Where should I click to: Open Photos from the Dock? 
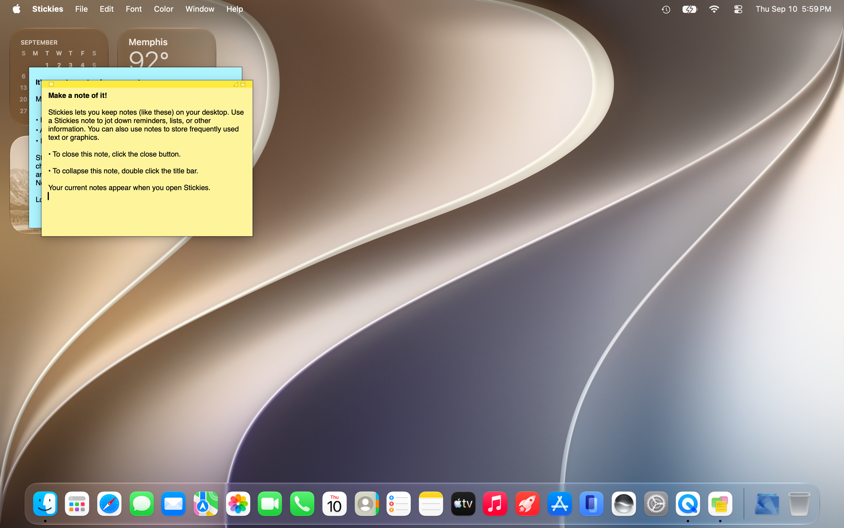(x=238, y=504)
